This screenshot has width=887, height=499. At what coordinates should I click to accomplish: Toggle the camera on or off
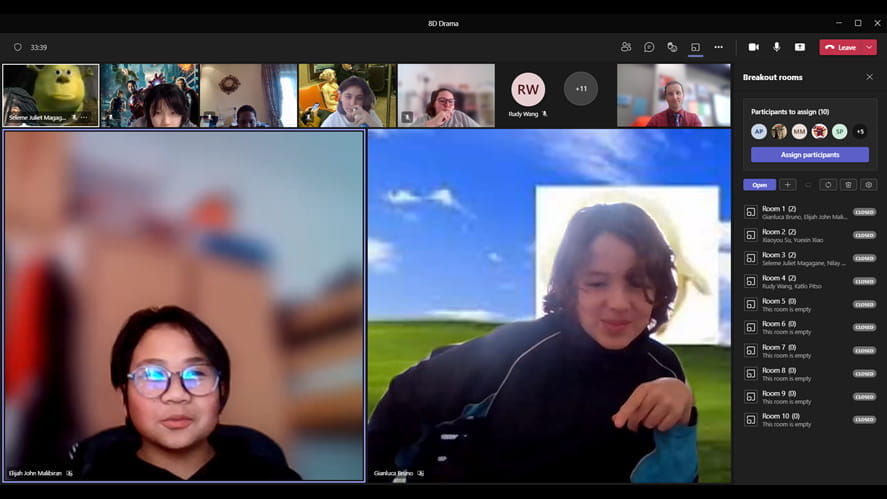pos(753,47)
